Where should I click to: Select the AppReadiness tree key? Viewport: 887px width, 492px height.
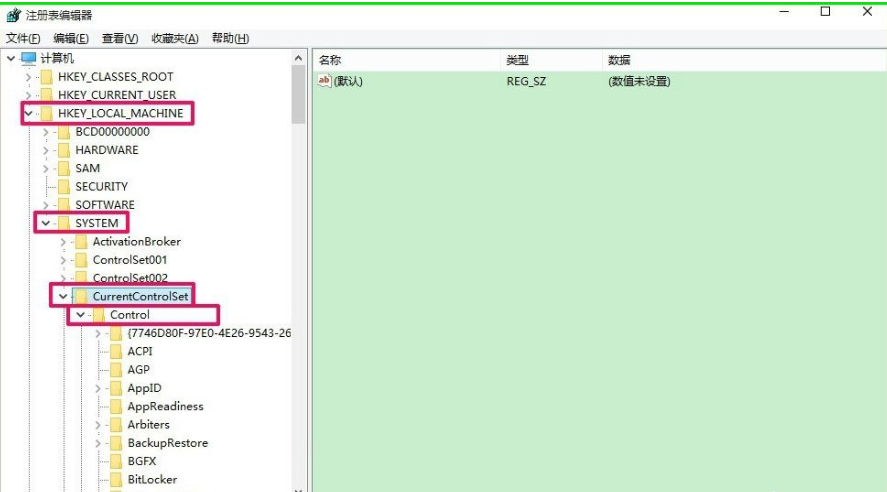click(x=165, y=407)
